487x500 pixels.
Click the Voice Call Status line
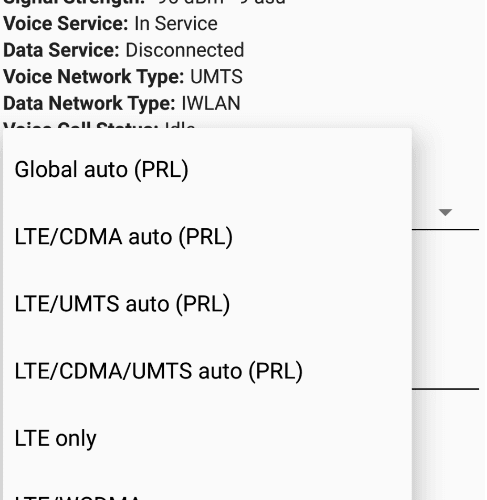click(x=99, y=124)
